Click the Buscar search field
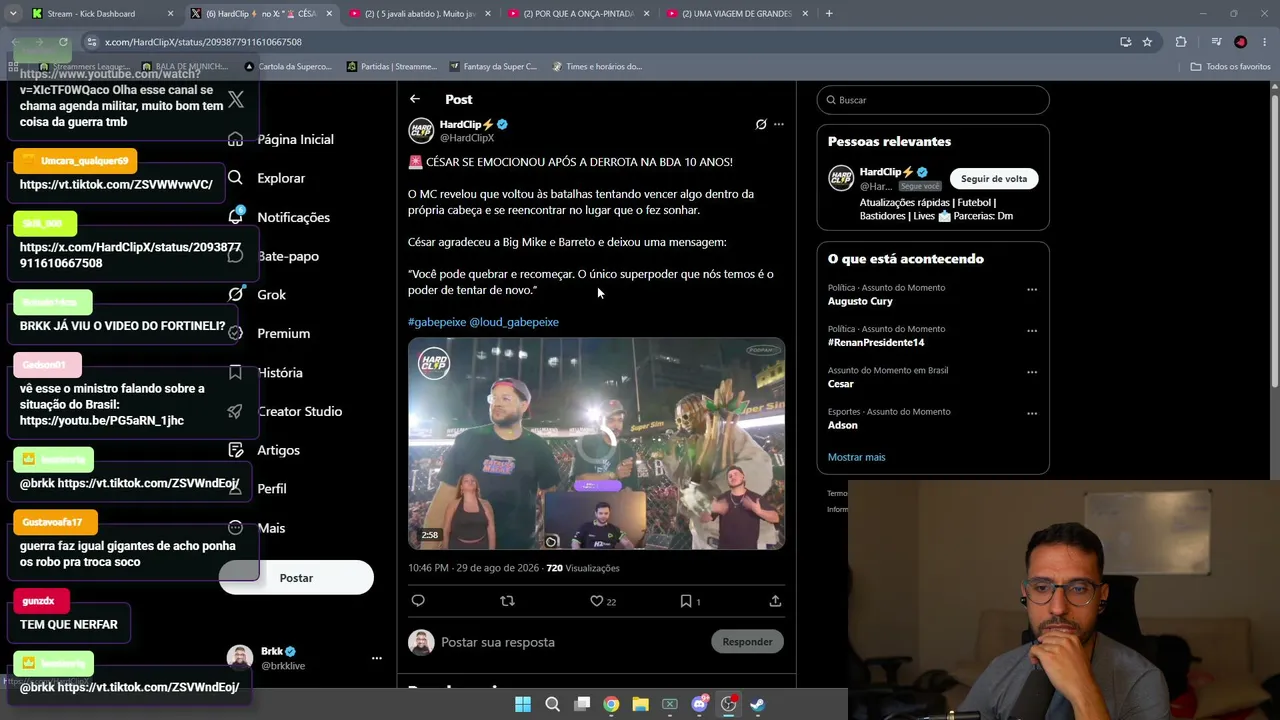Viewport: 1280px width, 720px height. [933, 100]
